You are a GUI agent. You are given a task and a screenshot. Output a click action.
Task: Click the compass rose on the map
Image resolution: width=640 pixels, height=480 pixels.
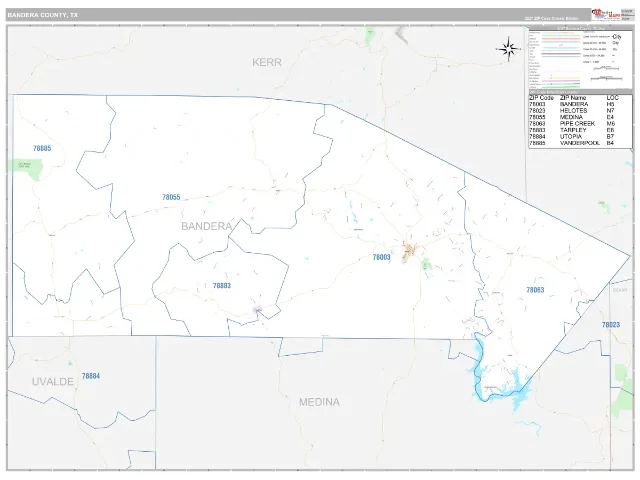click(x=508, y=49)
